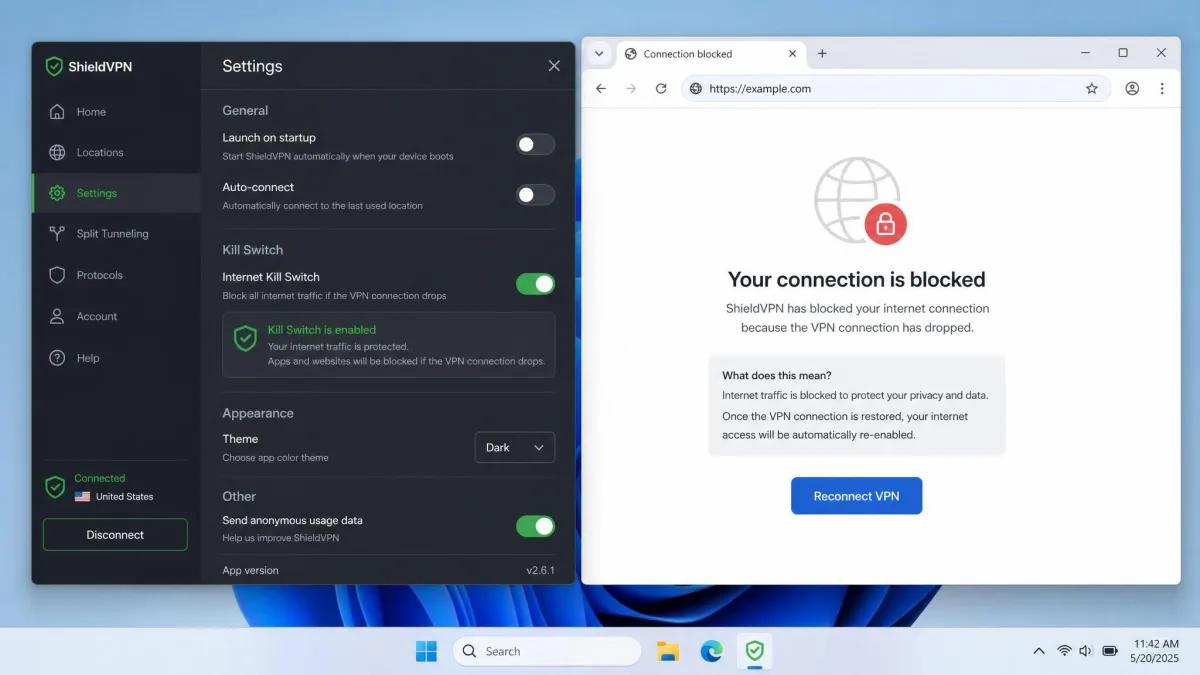
Task: Click the site info globe in address bar
Action: click(696, 89)
